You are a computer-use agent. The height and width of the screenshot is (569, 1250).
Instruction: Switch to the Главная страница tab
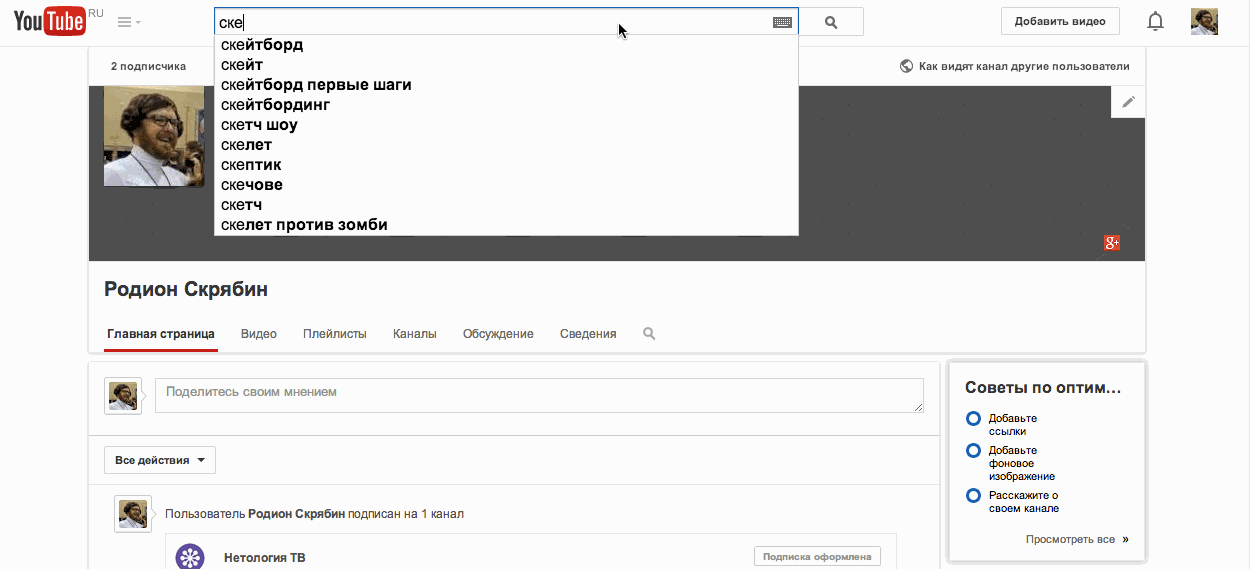(161, 334)
